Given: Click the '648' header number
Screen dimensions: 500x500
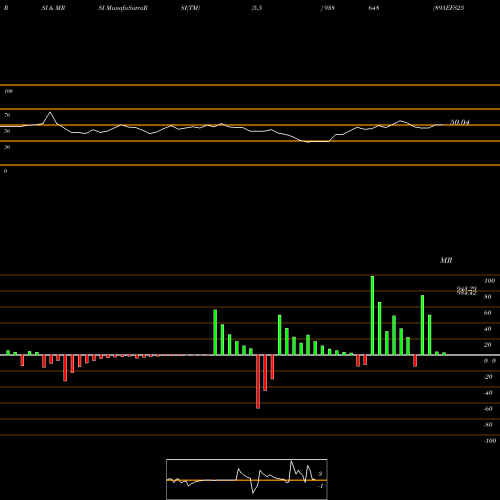Looking at the screenshot, I should pos(374,8).
